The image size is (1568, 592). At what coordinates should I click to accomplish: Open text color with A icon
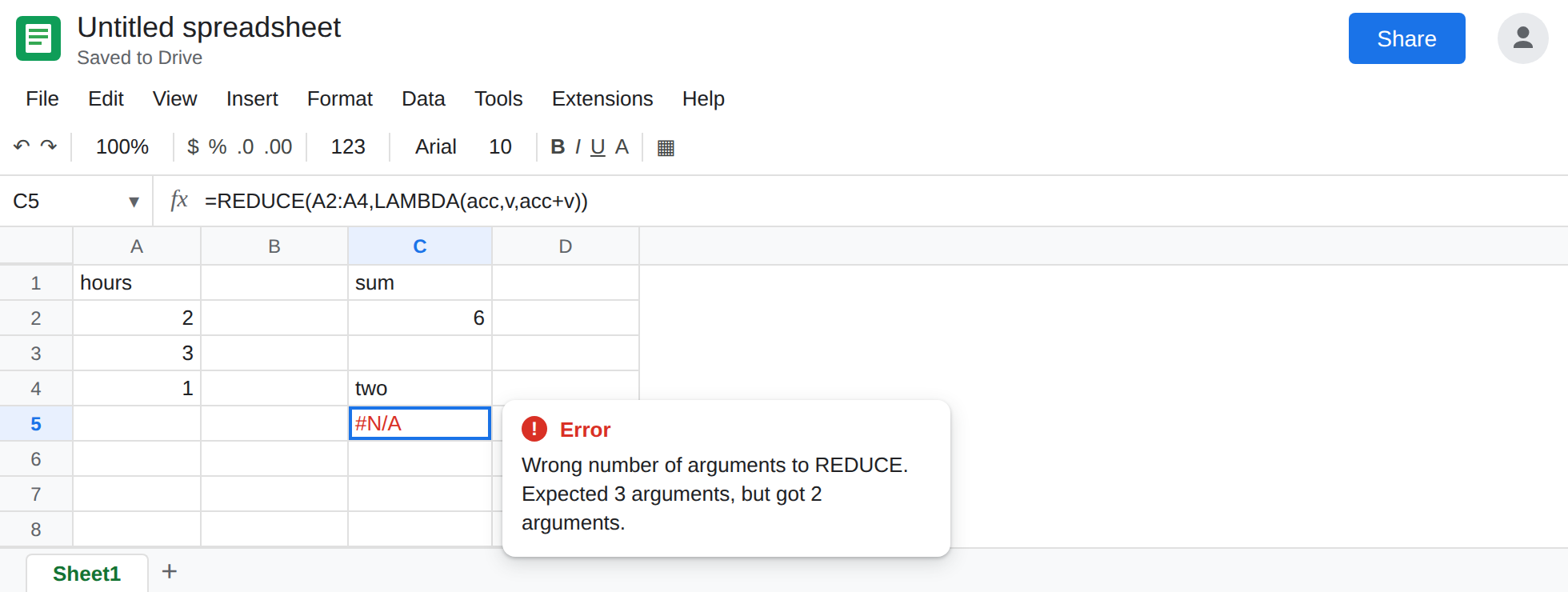click(622, 146)
